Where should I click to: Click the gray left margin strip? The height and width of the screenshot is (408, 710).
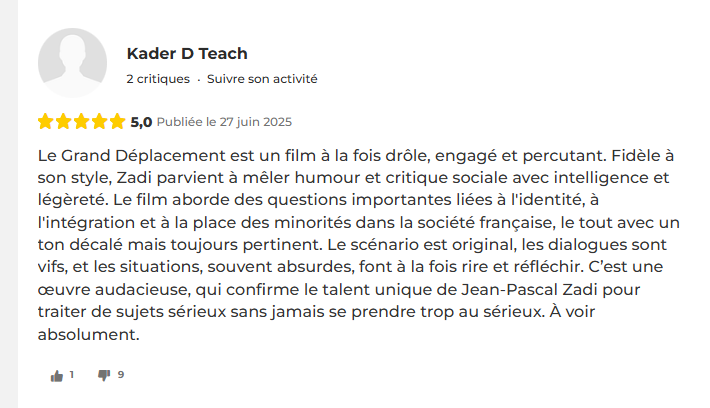coord(9,204)
